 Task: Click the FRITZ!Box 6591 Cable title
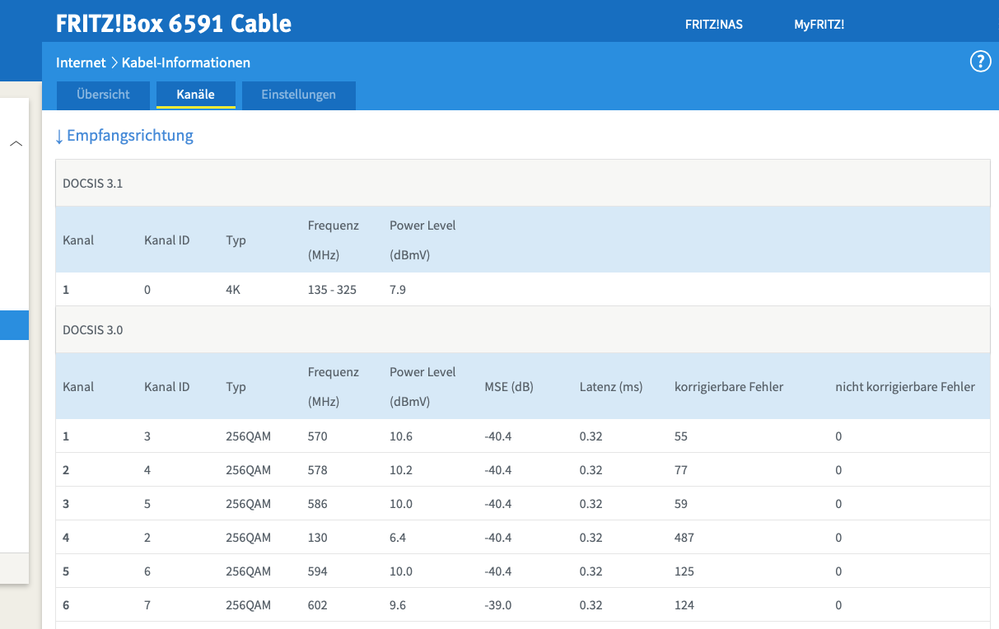173,23
